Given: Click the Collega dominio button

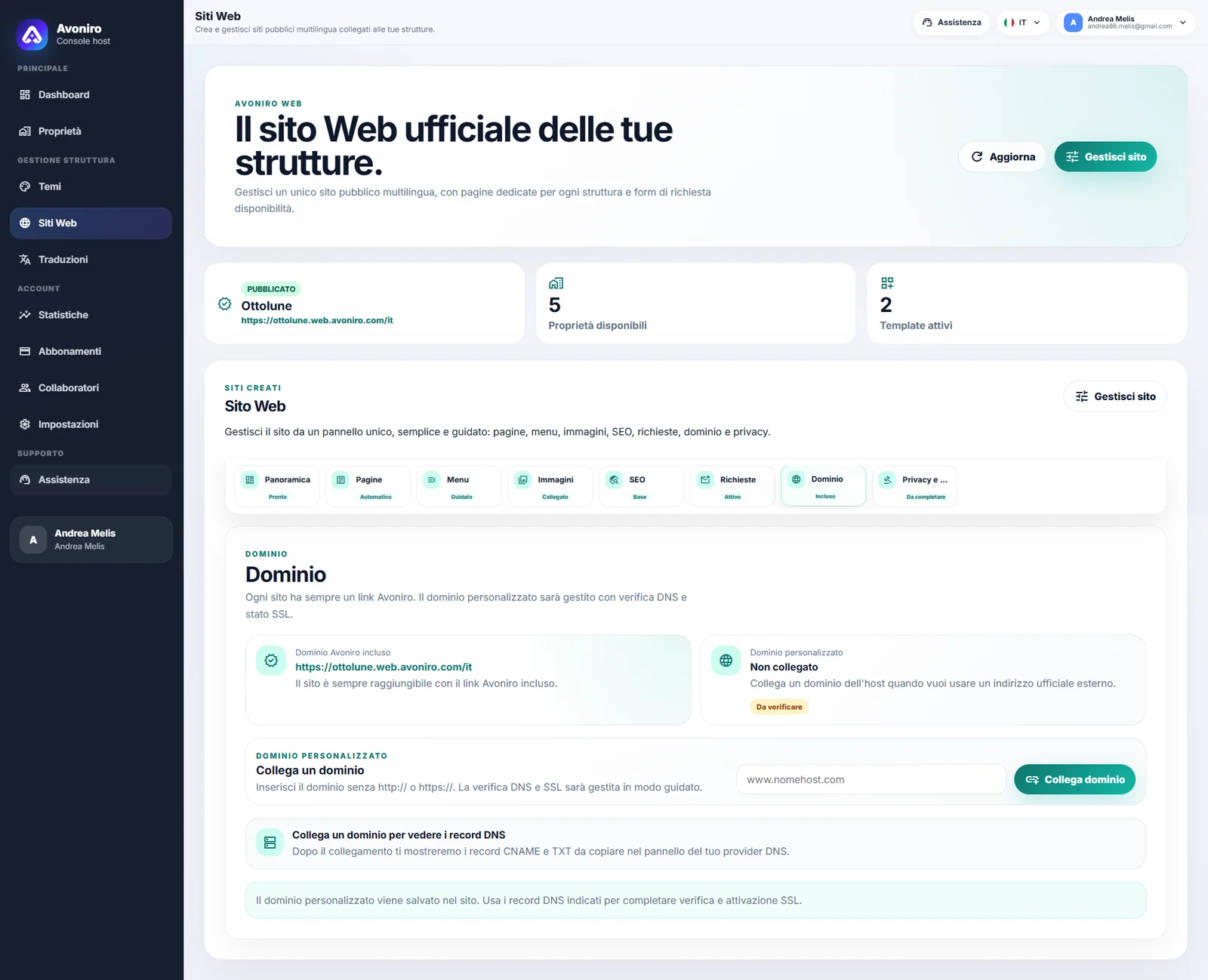Looking at the screenshot, I should (1075, 780).
